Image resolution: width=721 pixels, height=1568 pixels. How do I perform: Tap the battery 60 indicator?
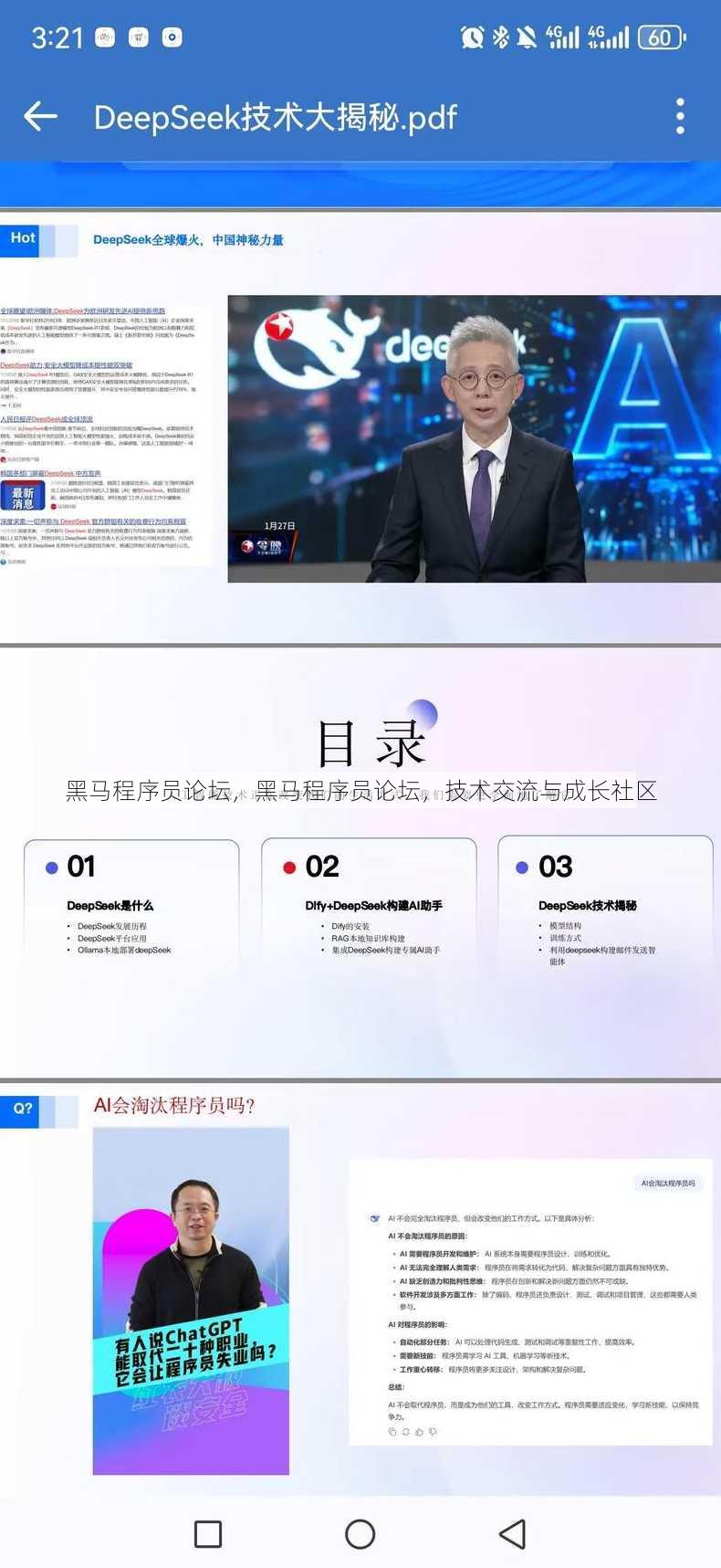coord(661,37)
